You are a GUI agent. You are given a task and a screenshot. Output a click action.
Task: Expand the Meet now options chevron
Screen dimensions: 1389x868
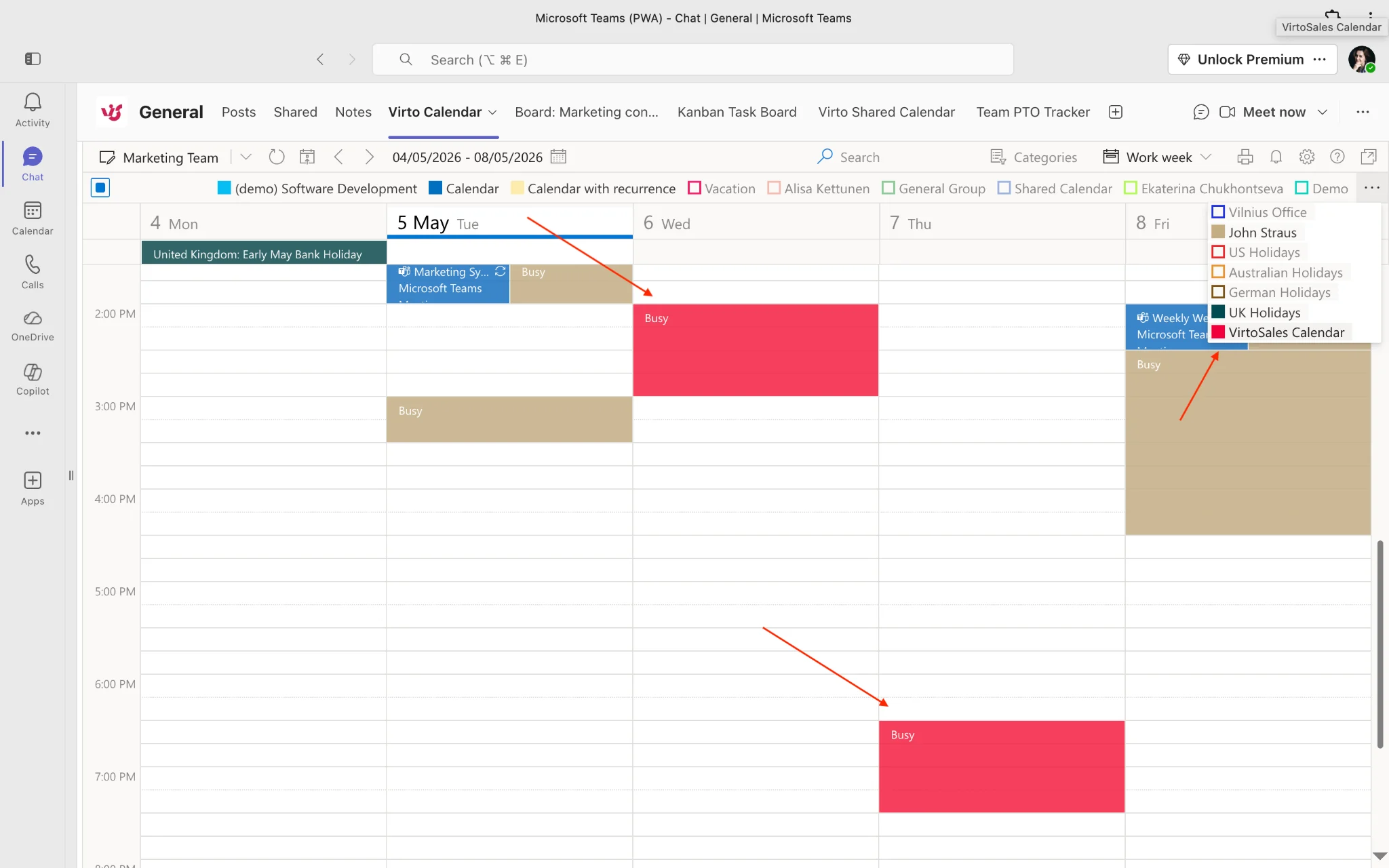coord(1323,112)
